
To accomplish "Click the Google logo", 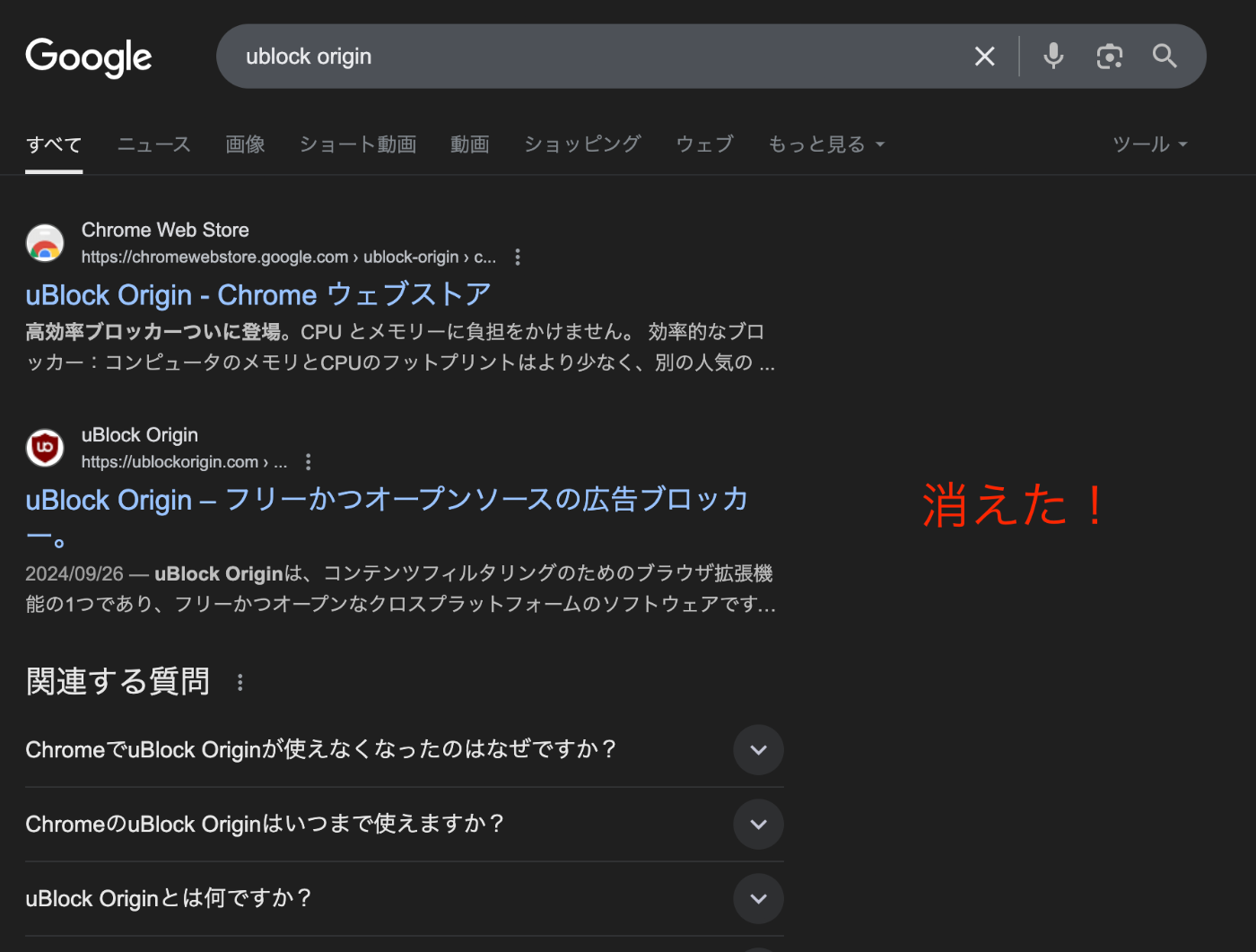I will (89, 57).
